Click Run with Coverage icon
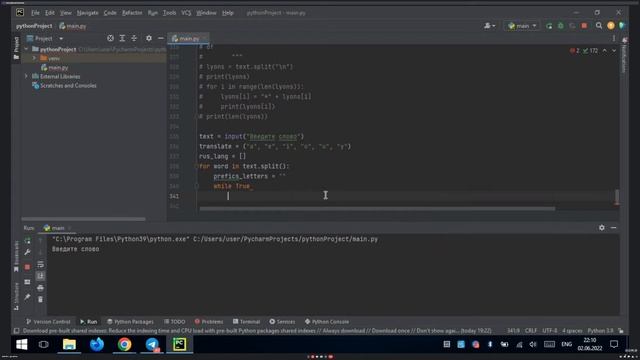640x360 pixels. [572, 26]
